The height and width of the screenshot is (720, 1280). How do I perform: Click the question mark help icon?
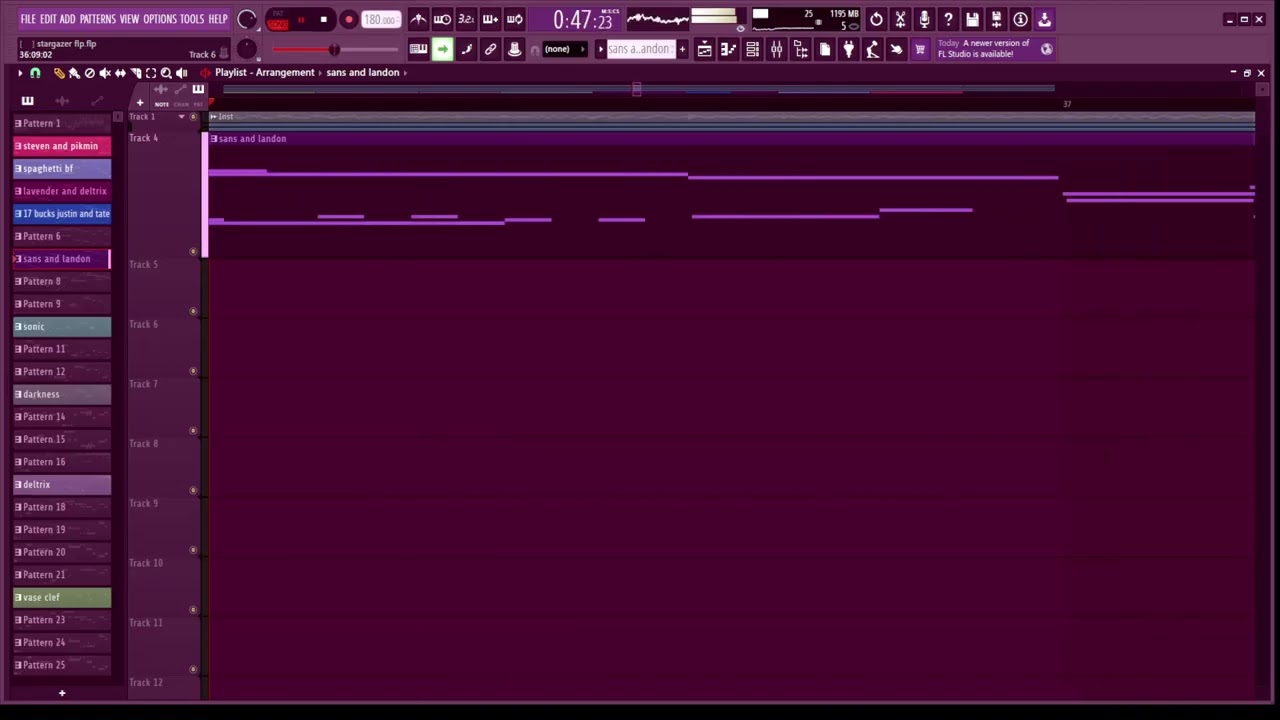[948, 19]
